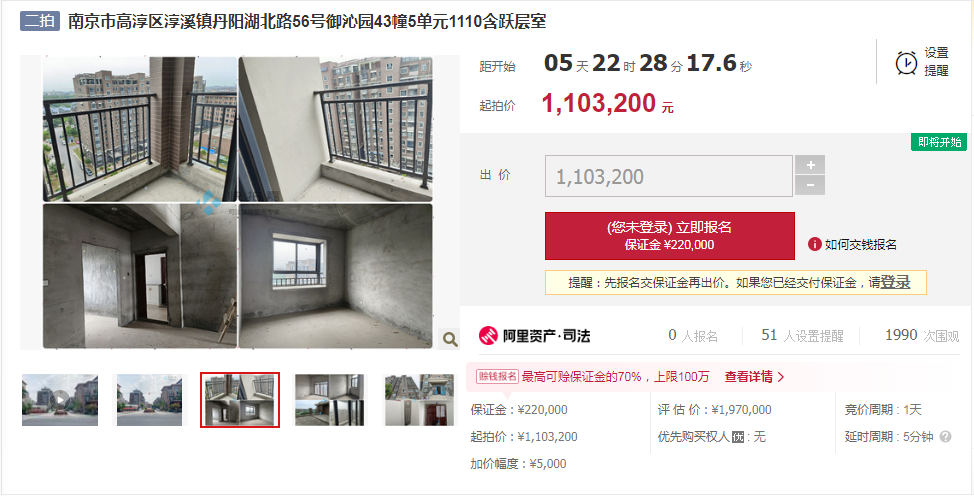
Task: Select the second street view thumbnail
Action: 150,400
